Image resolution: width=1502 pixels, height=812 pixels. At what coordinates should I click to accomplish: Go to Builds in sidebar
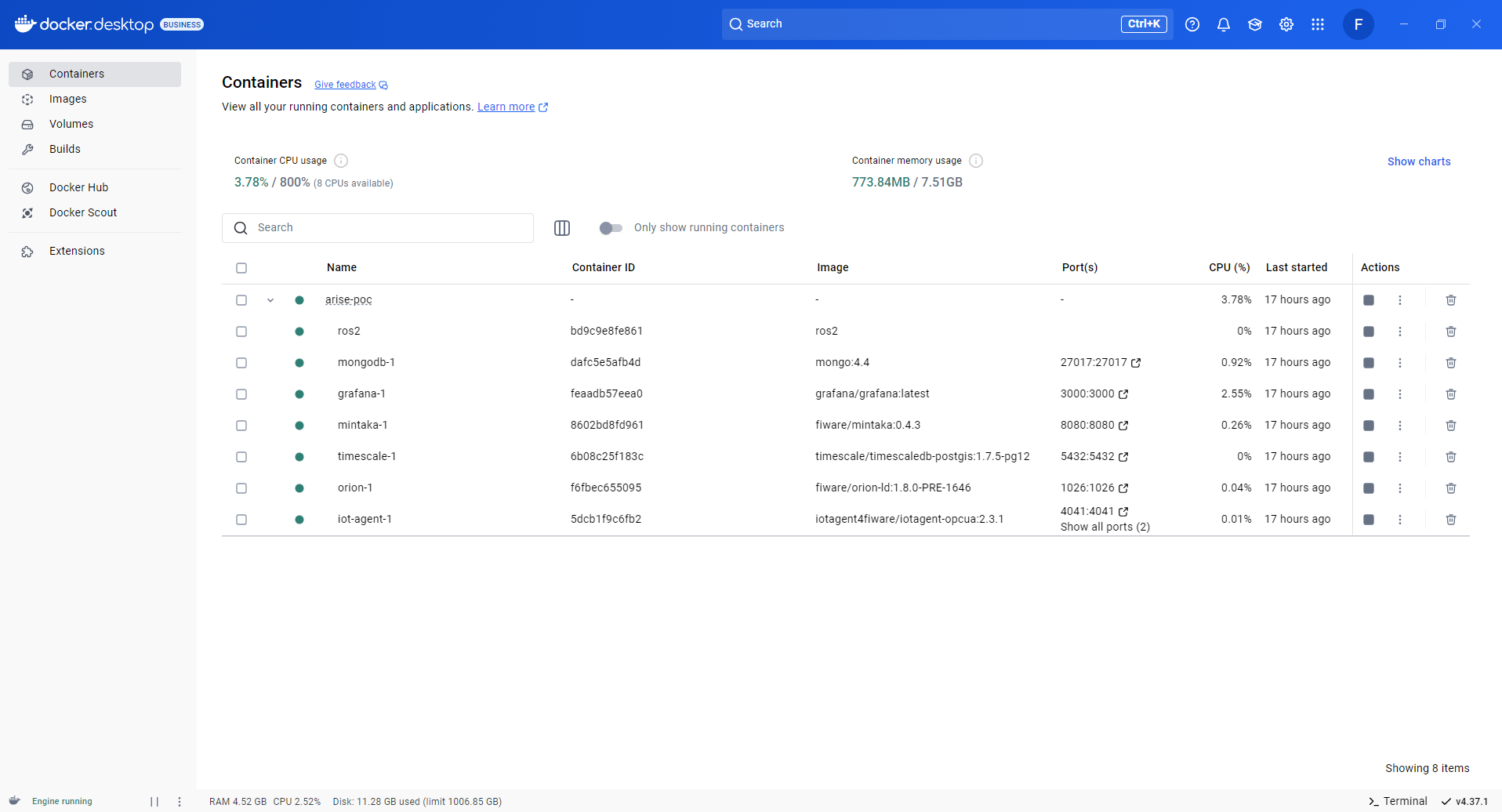click(x=95, y=150)
